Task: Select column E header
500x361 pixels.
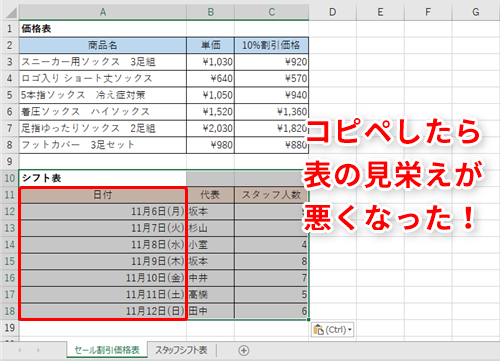Action: [380, 12]
